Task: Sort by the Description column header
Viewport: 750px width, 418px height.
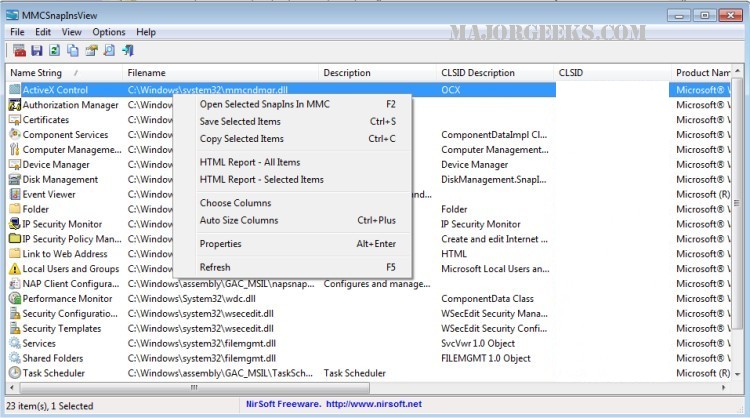Action: (x=377, y=73)
